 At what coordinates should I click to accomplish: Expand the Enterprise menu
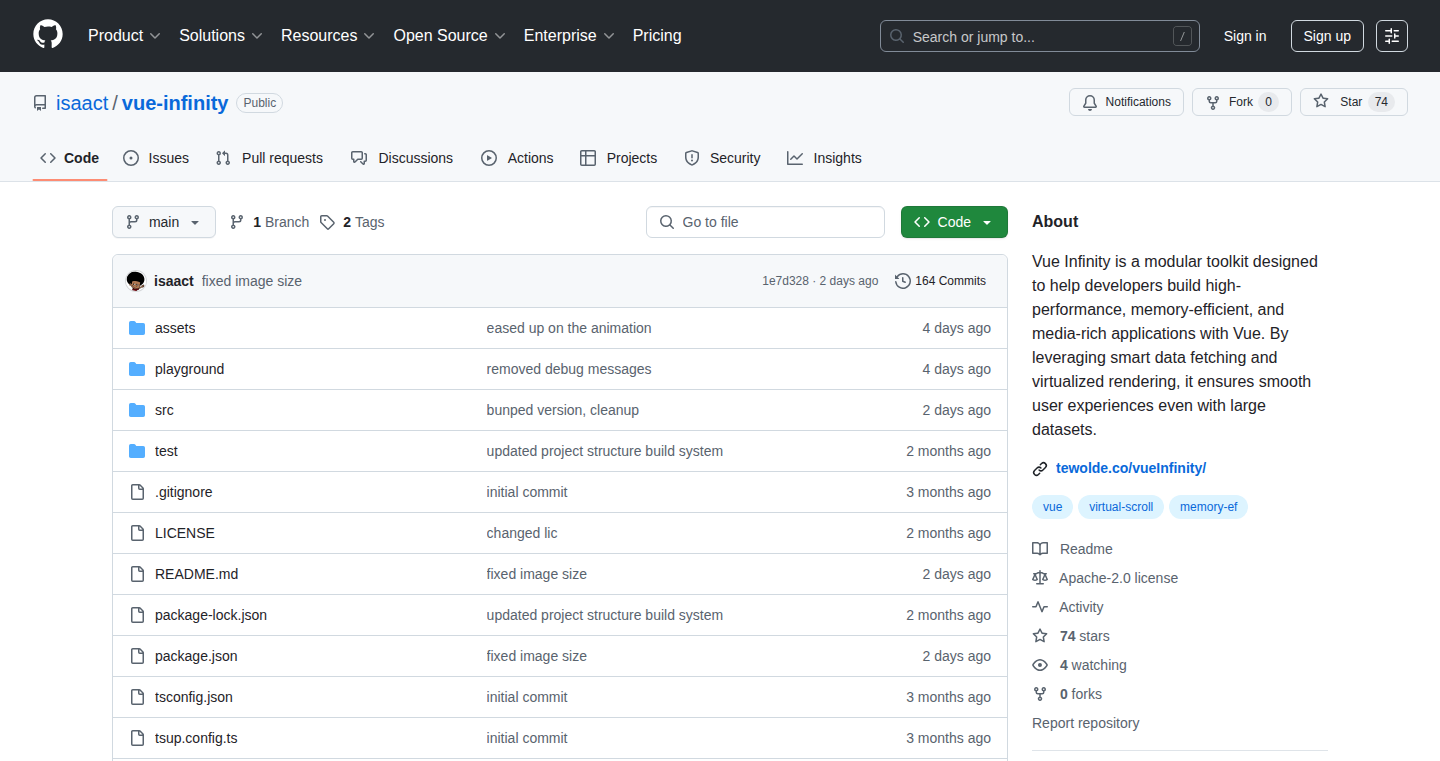pyautogui.click(x=569, y=35)
